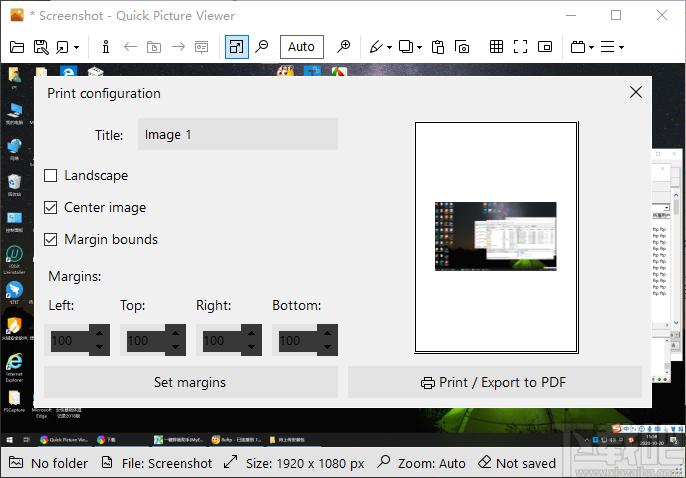Click the plugins icon in toolbar
Image resolution: width=686 pixels, height=478 pixels.
pos(578,47)
